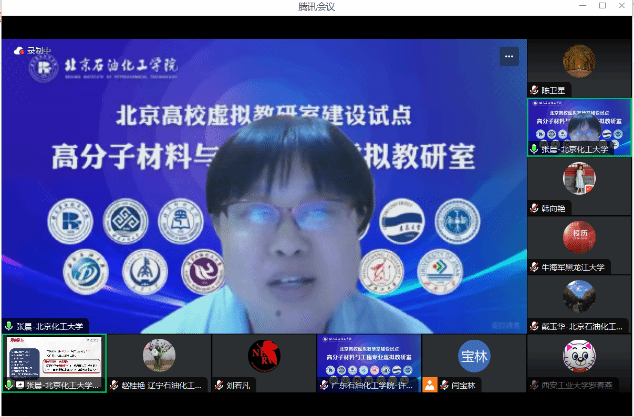Click the orange contact icon beside 闫宝林

coord(429,385)
